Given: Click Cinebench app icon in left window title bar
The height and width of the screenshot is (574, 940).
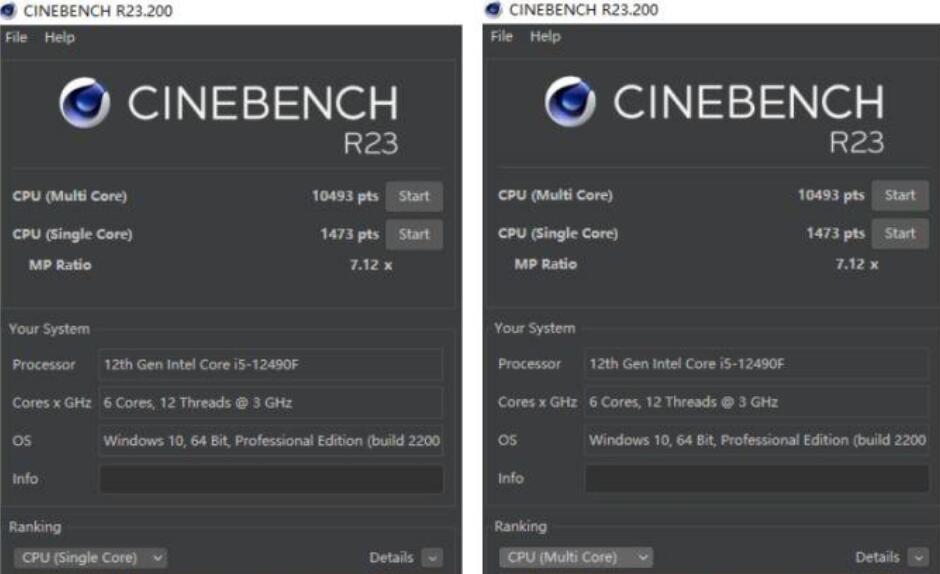Looking at the screenshot, I should [x=8, y=11].
